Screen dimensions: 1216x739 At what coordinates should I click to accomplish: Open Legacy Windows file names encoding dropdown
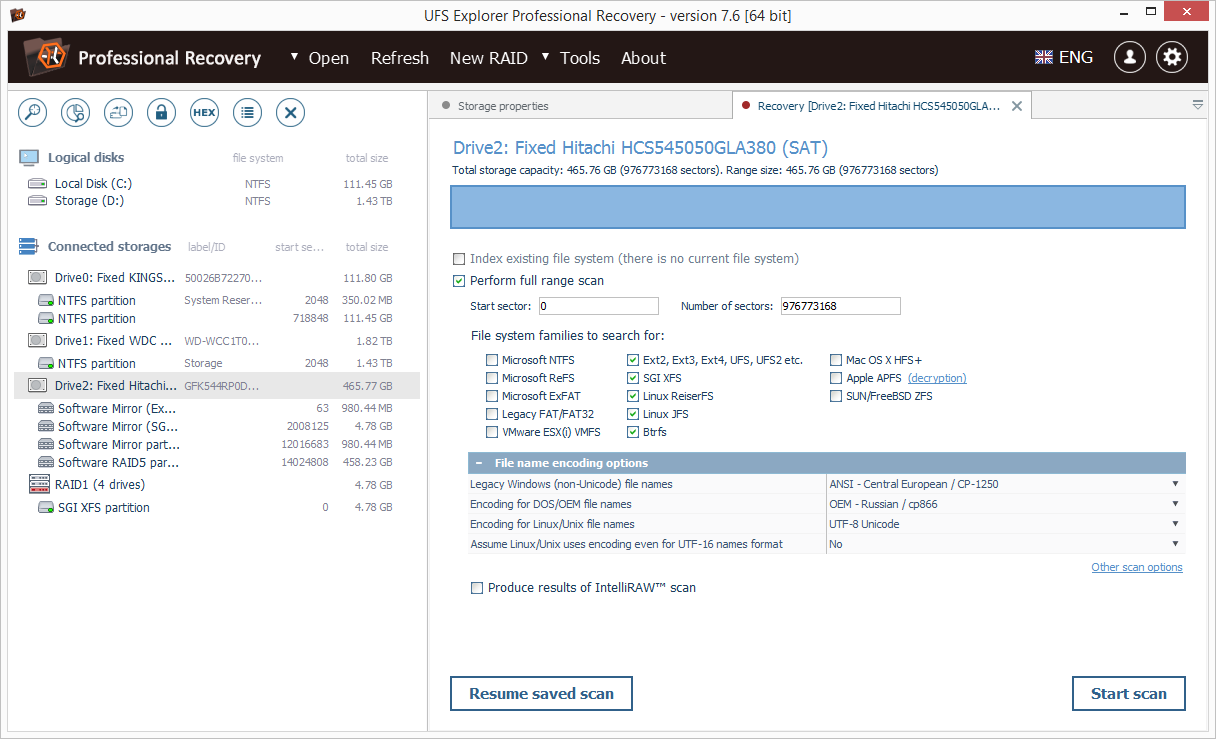click(1006, 484)
